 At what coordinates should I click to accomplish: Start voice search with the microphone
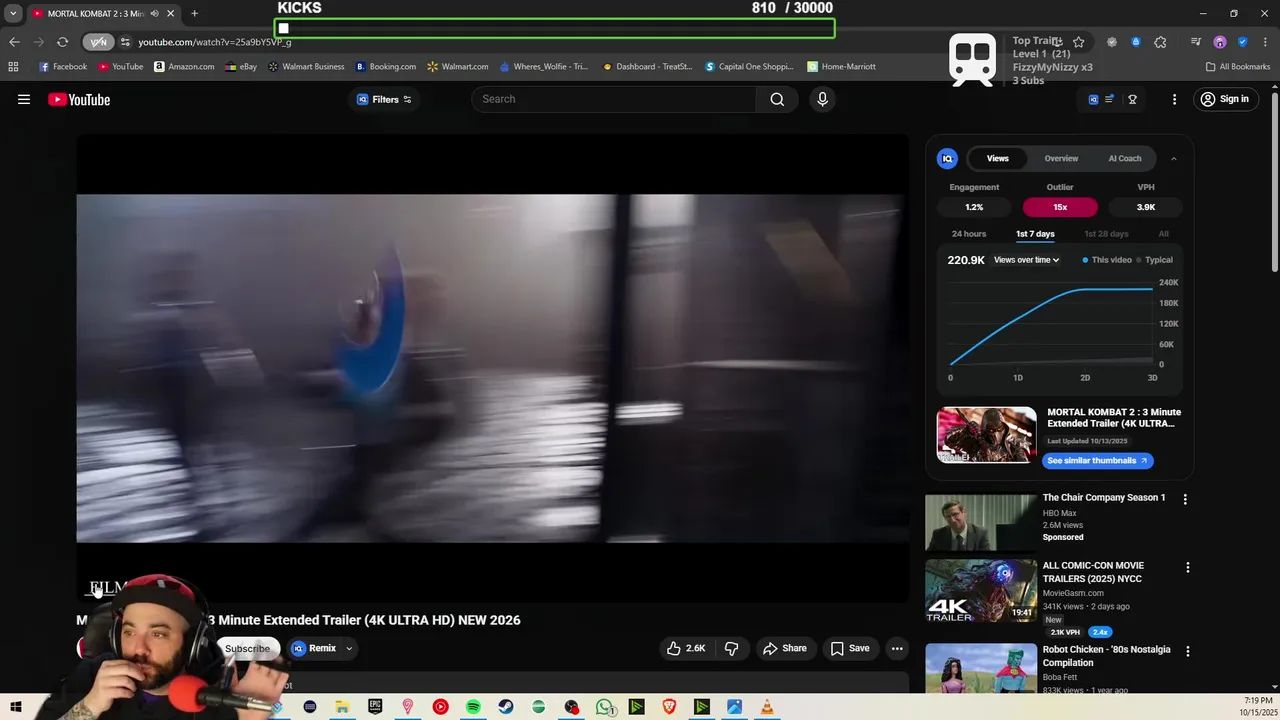point(822,99)
